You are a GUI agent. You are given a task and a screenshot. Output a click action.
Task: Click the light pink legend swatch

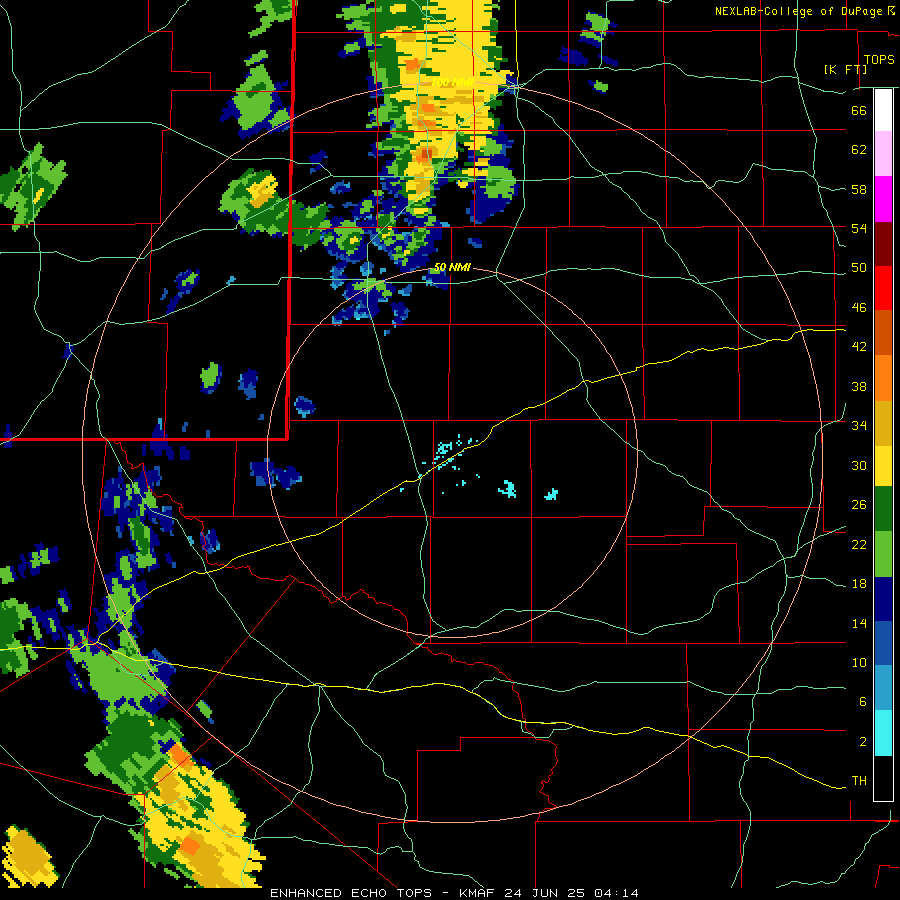[883, 154]
